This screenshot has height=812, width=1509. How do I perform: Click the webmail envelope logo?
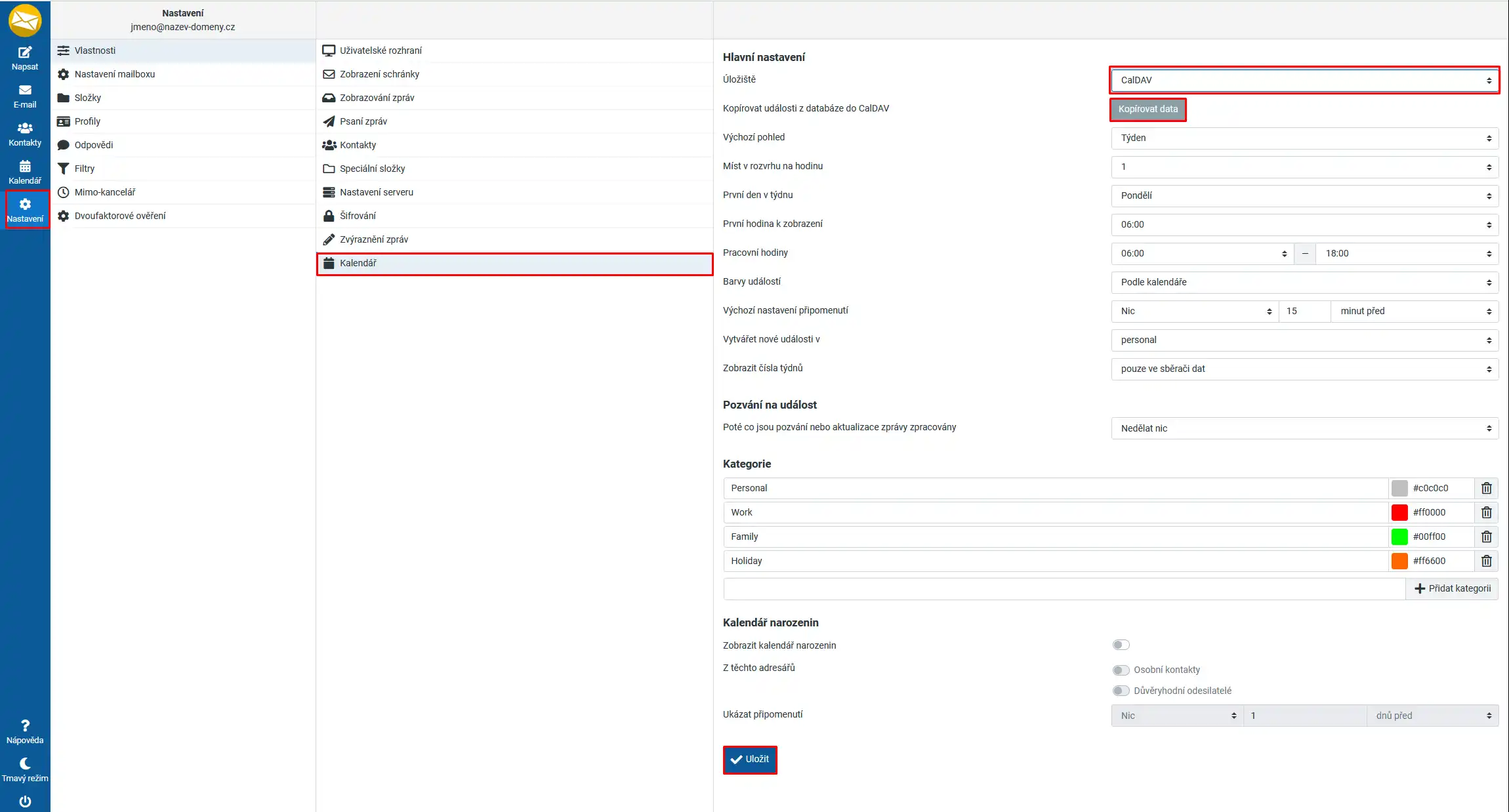coord(25,20)
